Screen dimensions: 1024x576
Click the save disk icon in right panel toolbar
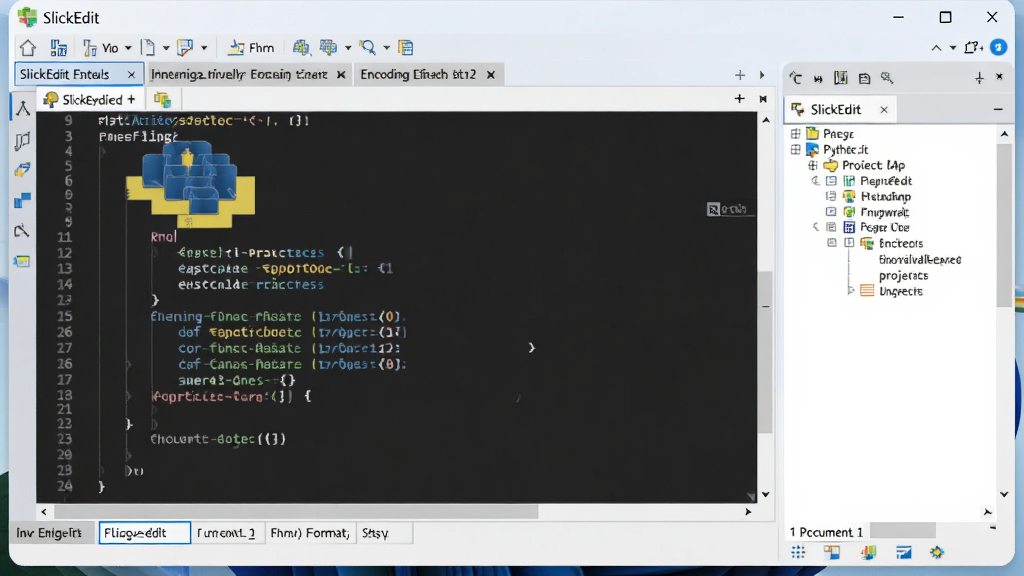(864, 78)
